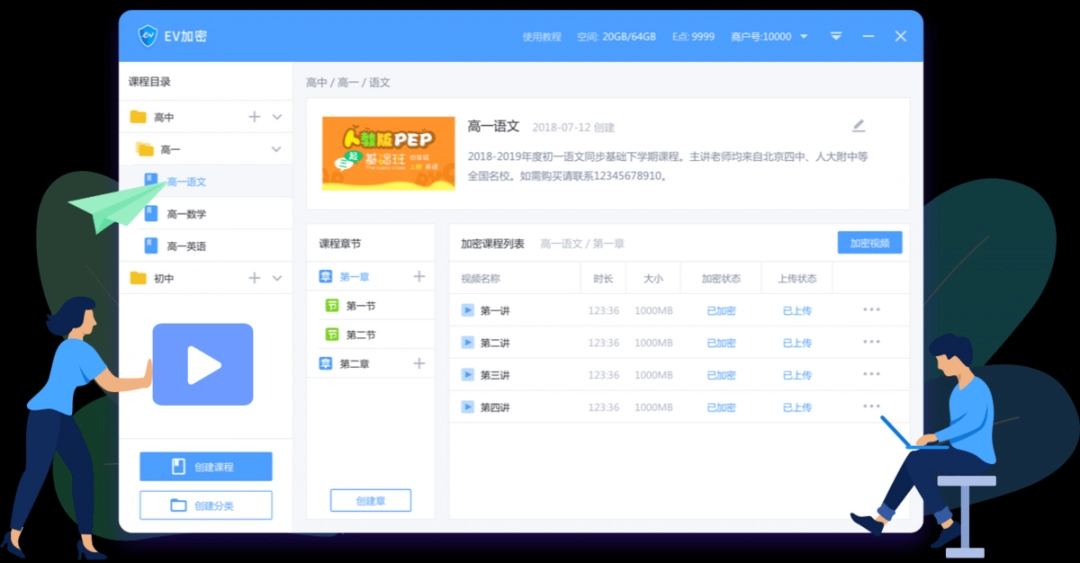
Task: Open the 使用教程 link
Action: [541, 36]
